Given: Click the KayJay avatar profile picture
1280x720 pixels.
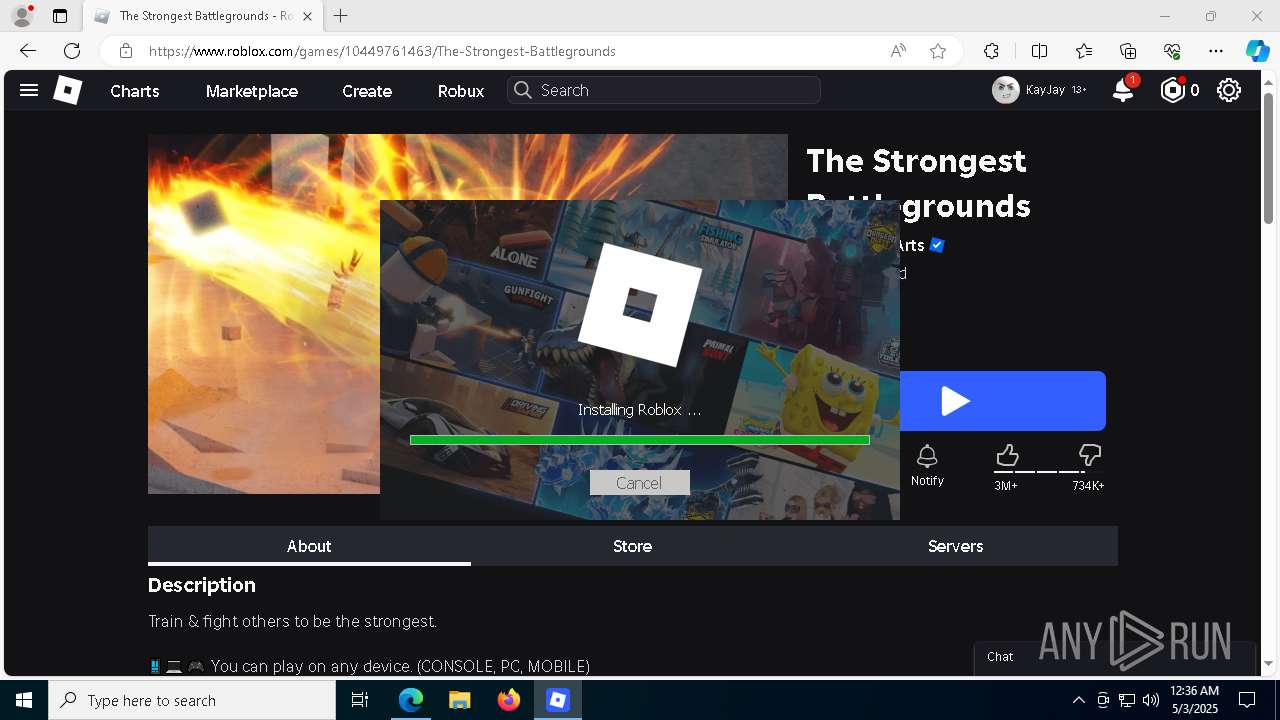Looking at the screenshot, I should [1005, 90].
